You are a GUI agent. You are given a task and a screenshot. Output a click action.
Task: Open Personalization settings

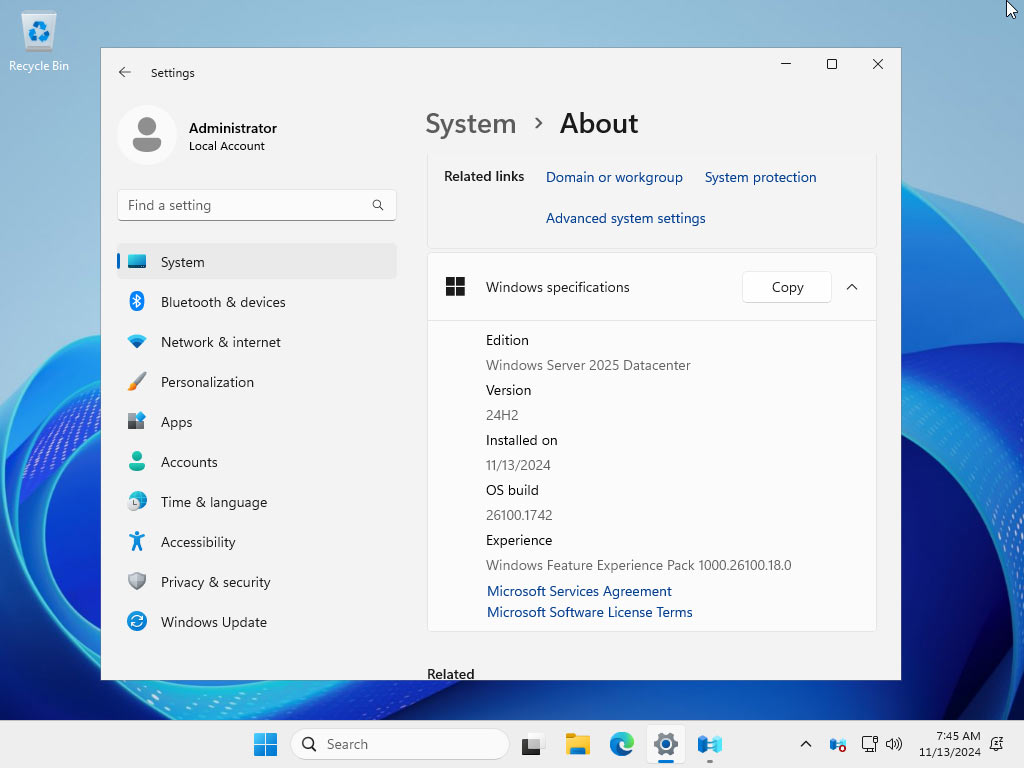click(257, 382)
